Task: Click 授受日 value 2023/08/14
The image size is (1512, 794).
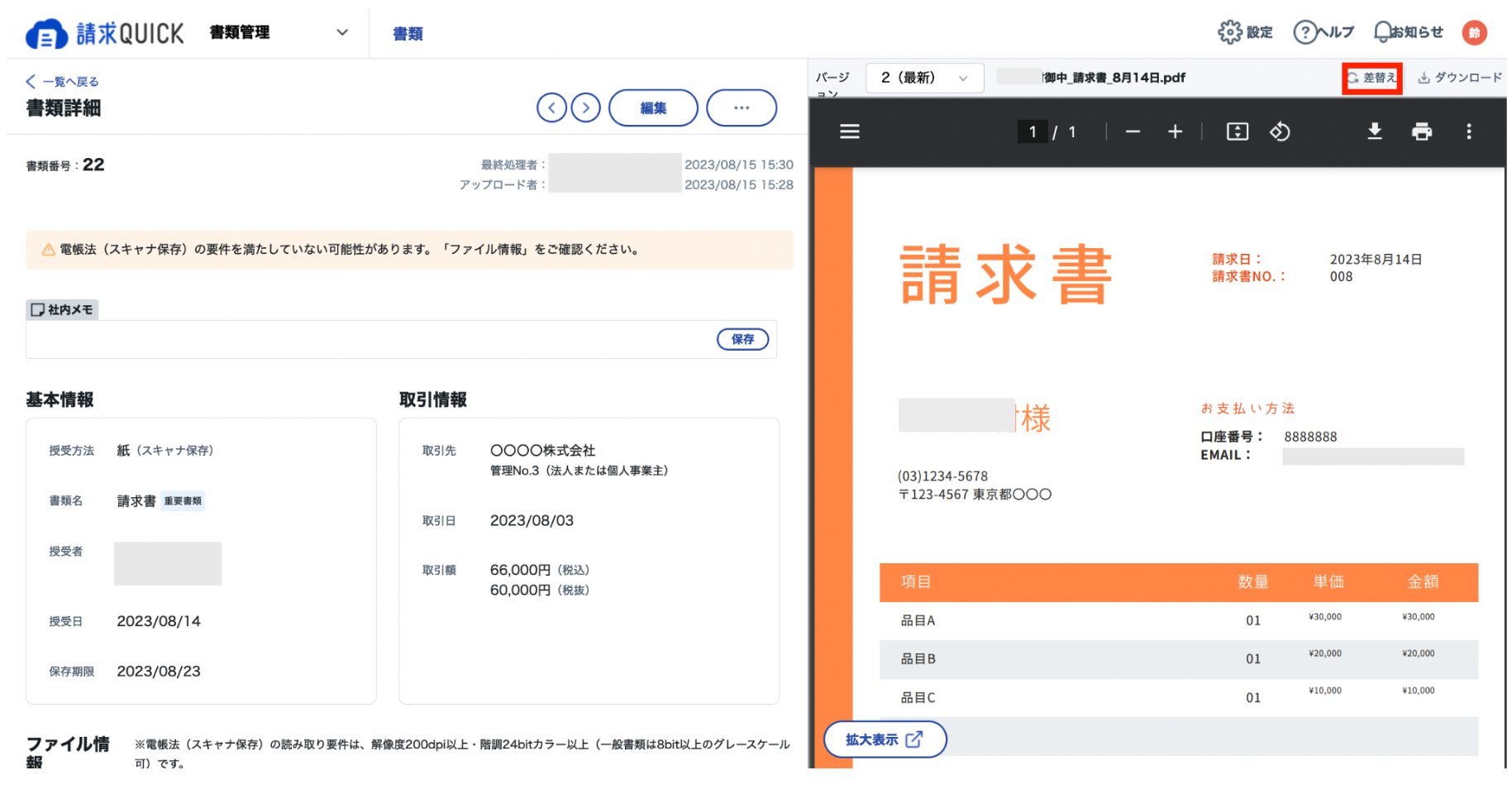Action: pos(159,621)
